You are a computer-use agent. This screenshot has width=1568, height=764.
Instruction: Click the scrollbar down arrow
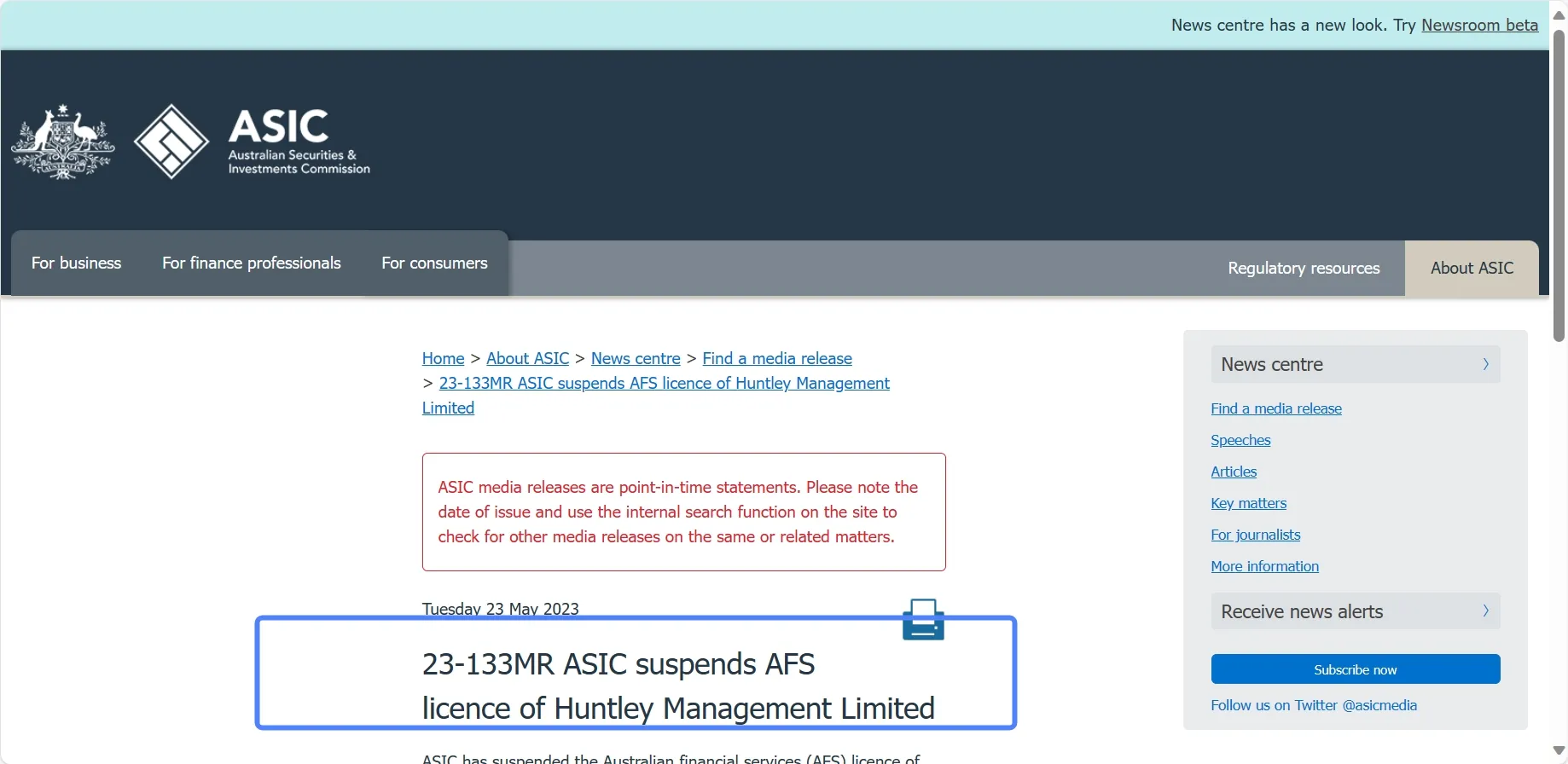[1559, 751]
